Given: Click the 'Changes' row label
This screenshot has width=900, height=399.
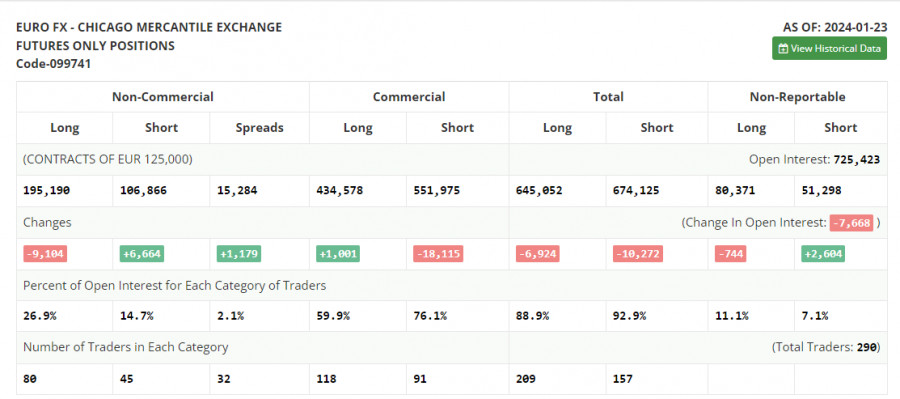Looking at the screenshot, I should pyautogui.click(x=47, y=222).
